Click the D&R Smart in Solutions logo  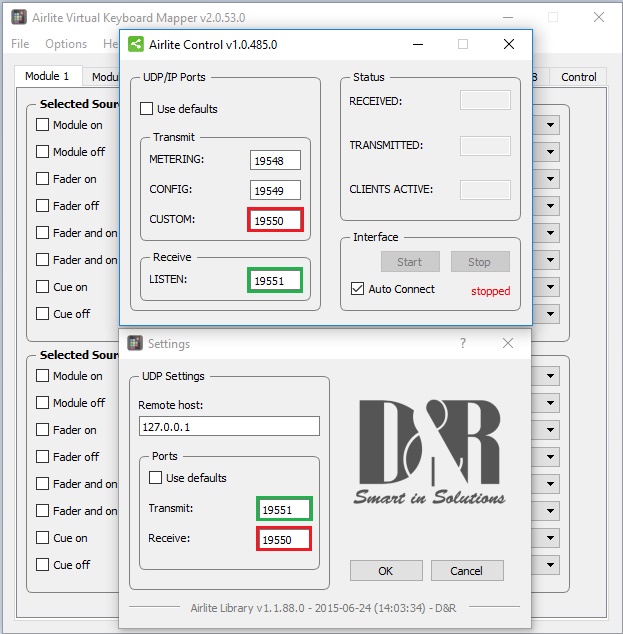(429, 451)
